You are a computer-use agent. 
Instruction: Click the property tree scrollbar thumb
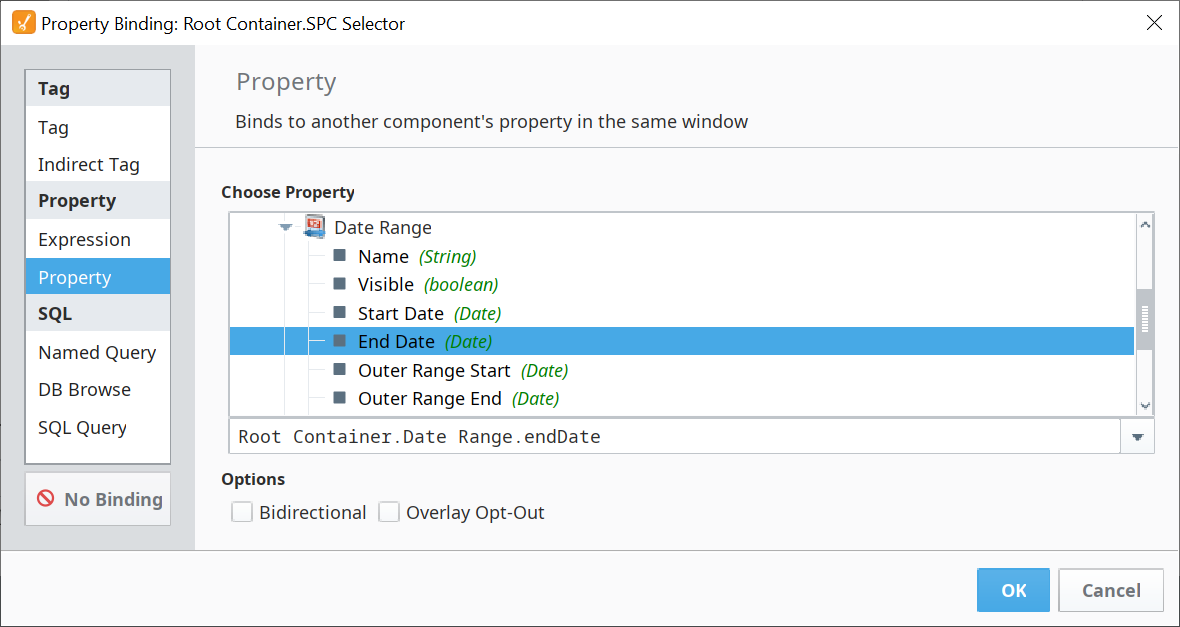[x=1145, y=320]
